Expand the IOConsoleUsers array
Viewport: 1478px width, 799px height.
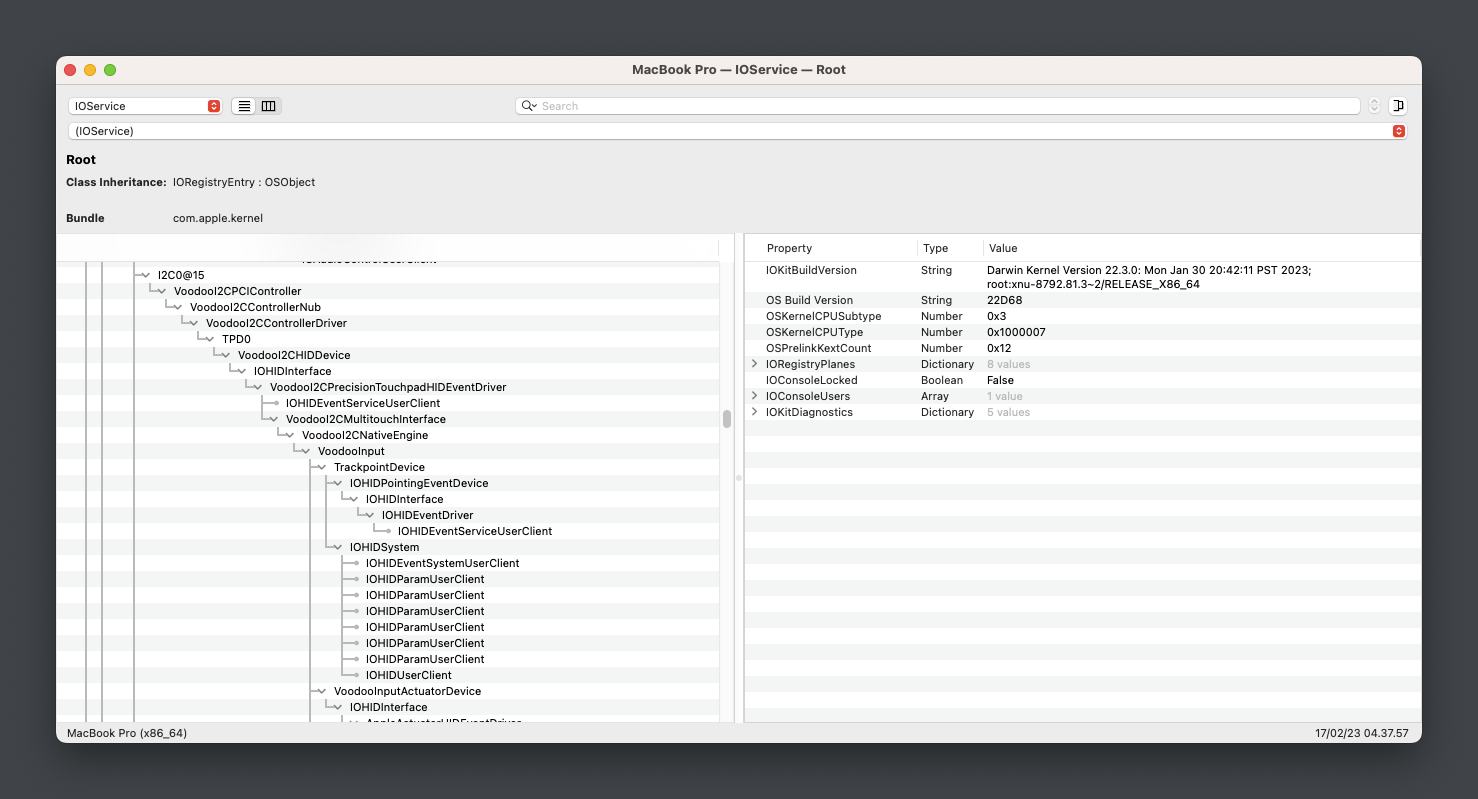pyautogui.click(x=755, y=396)
